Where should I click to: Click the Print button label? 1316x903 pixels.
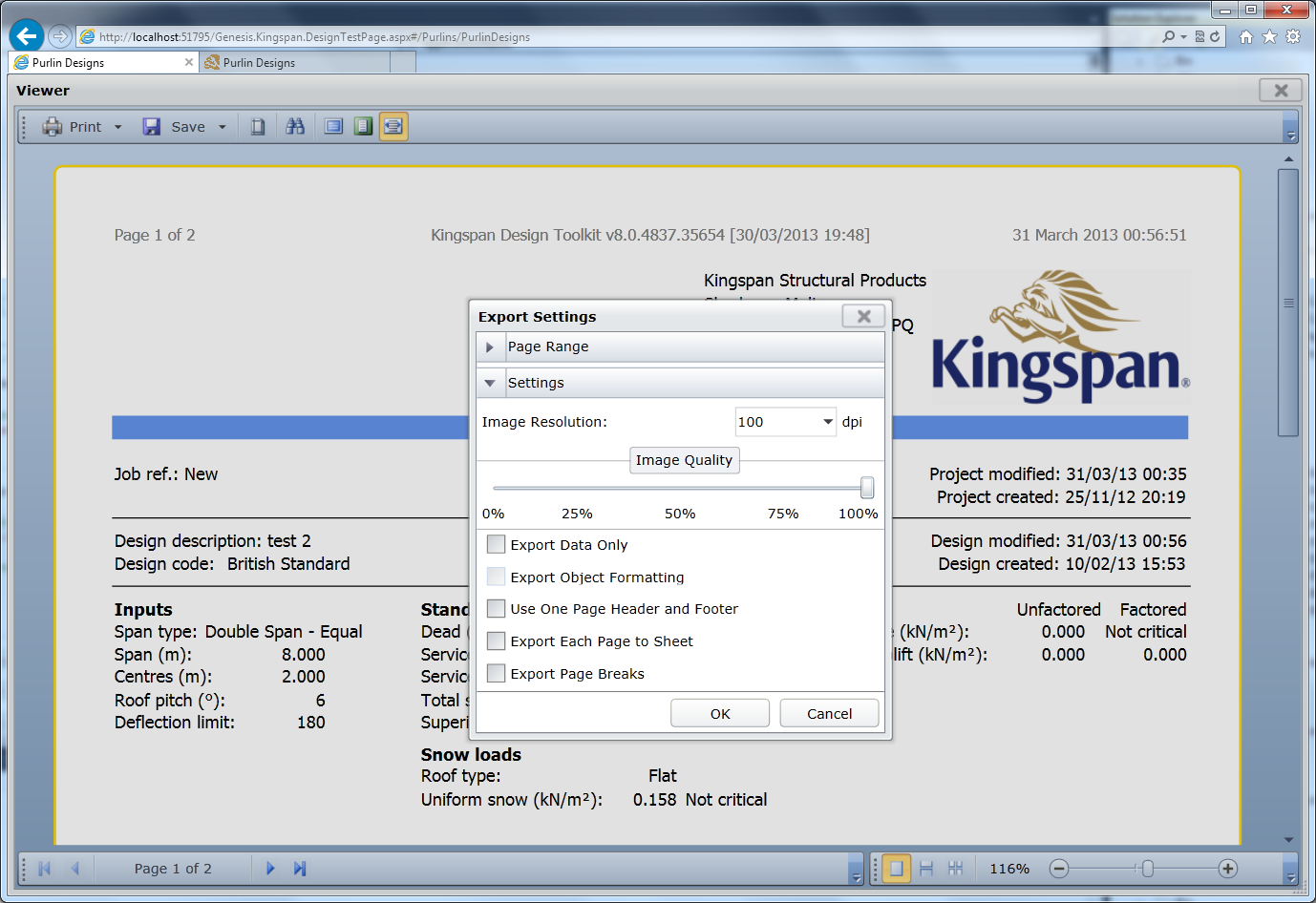tap(85, 127)
